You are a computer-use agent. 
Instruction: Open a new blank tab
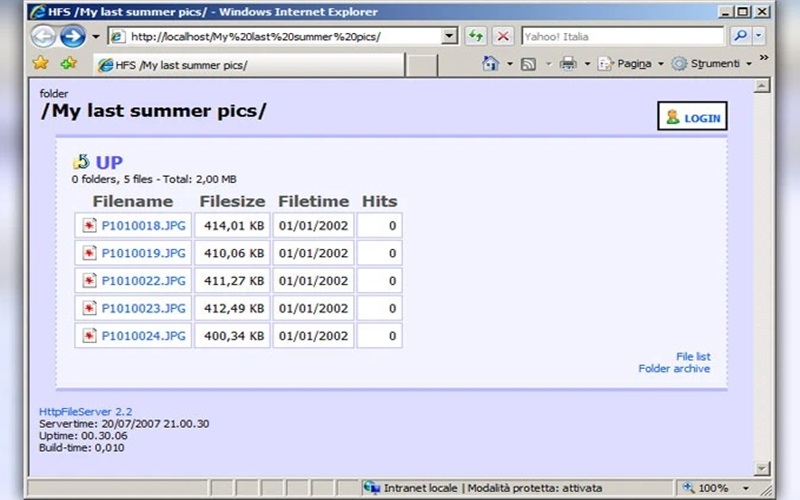click(421, 66)
